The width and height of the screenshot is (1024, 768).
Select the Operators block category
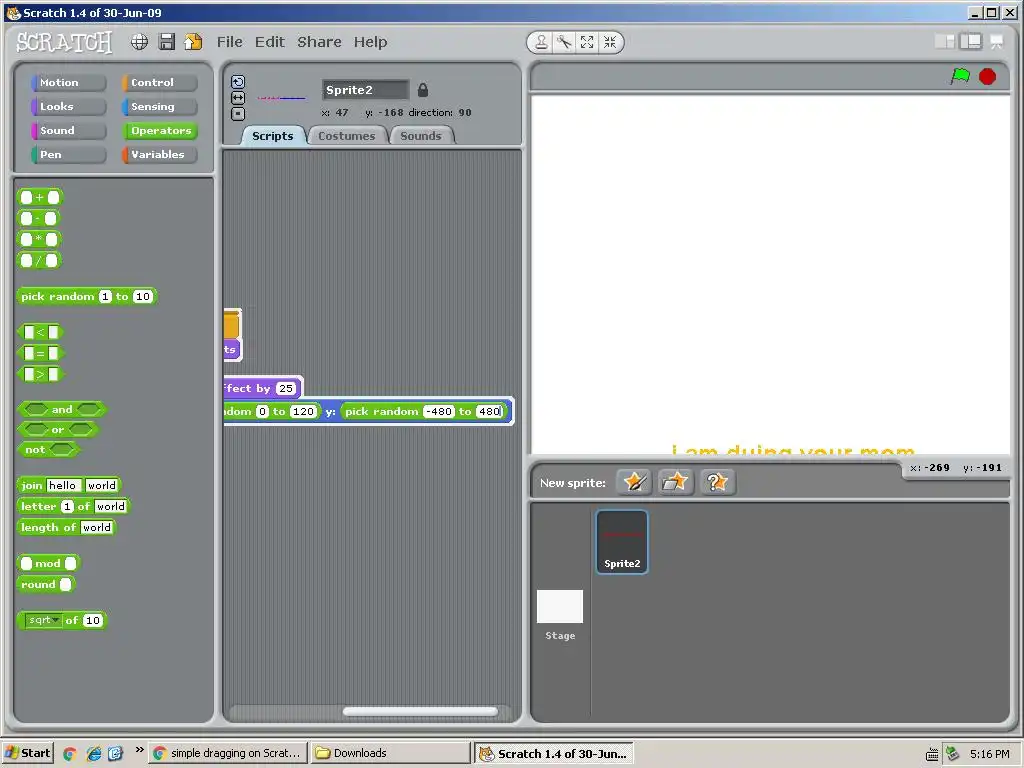click(159, 131)
